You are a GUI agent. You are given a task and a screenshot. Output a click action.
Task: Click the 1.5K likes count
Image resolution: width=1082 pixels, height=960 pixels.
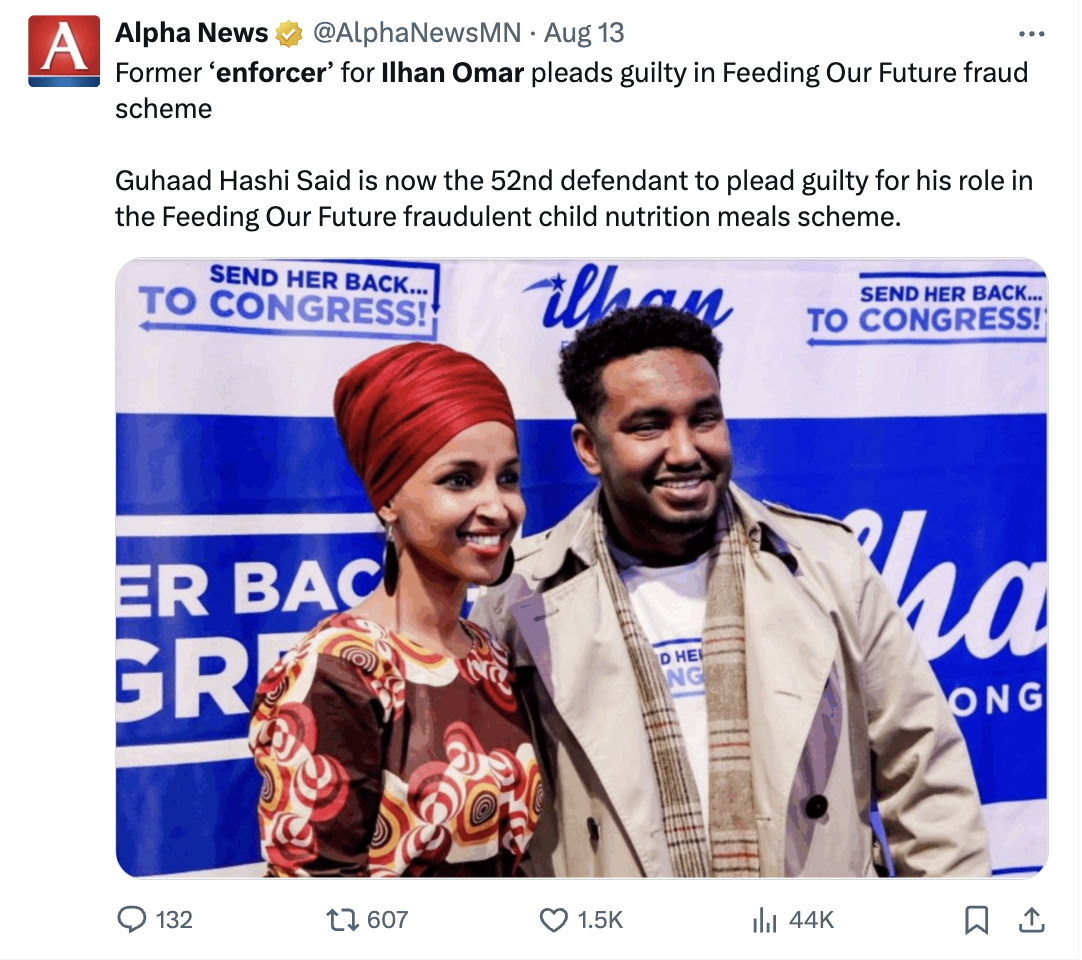[x=601, y=919]
